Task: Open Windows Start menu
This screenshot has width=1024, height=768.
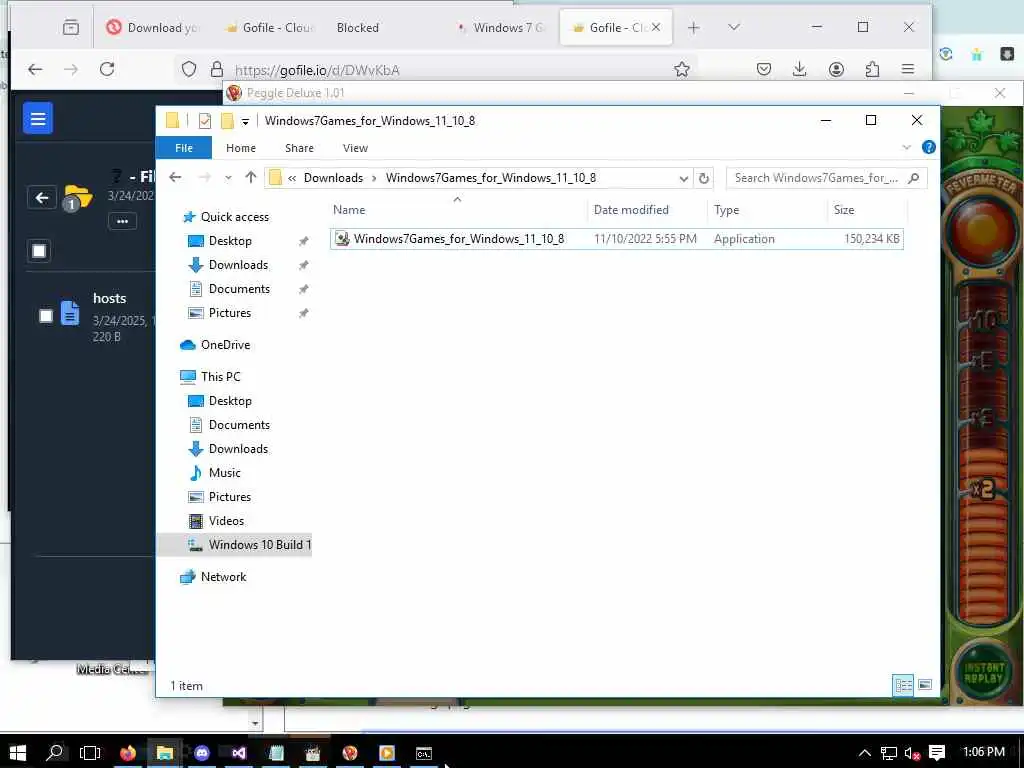Action: pyautogui.click(x=18, y=753)
